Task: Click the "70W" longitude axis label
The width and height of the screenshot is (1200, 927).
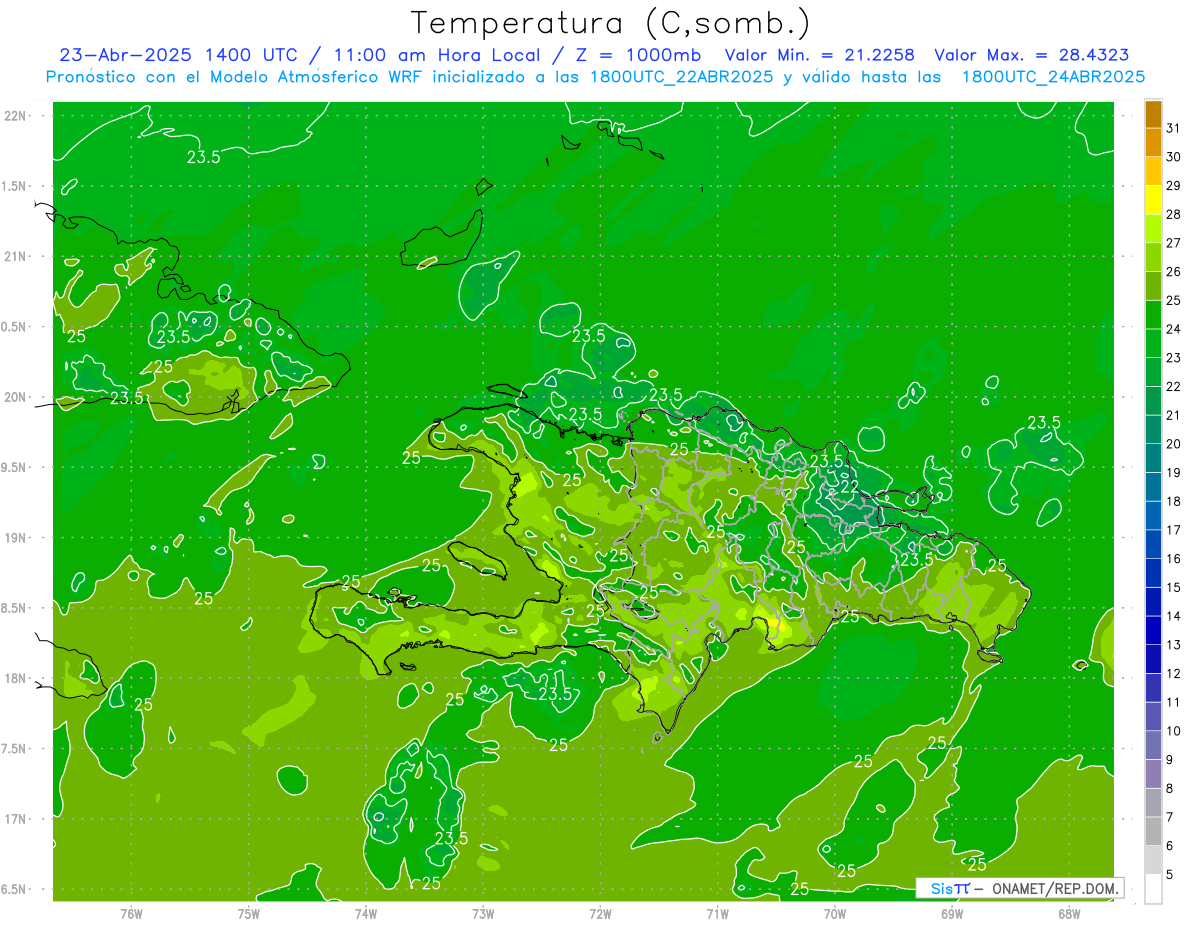Action: click(835, 913)
